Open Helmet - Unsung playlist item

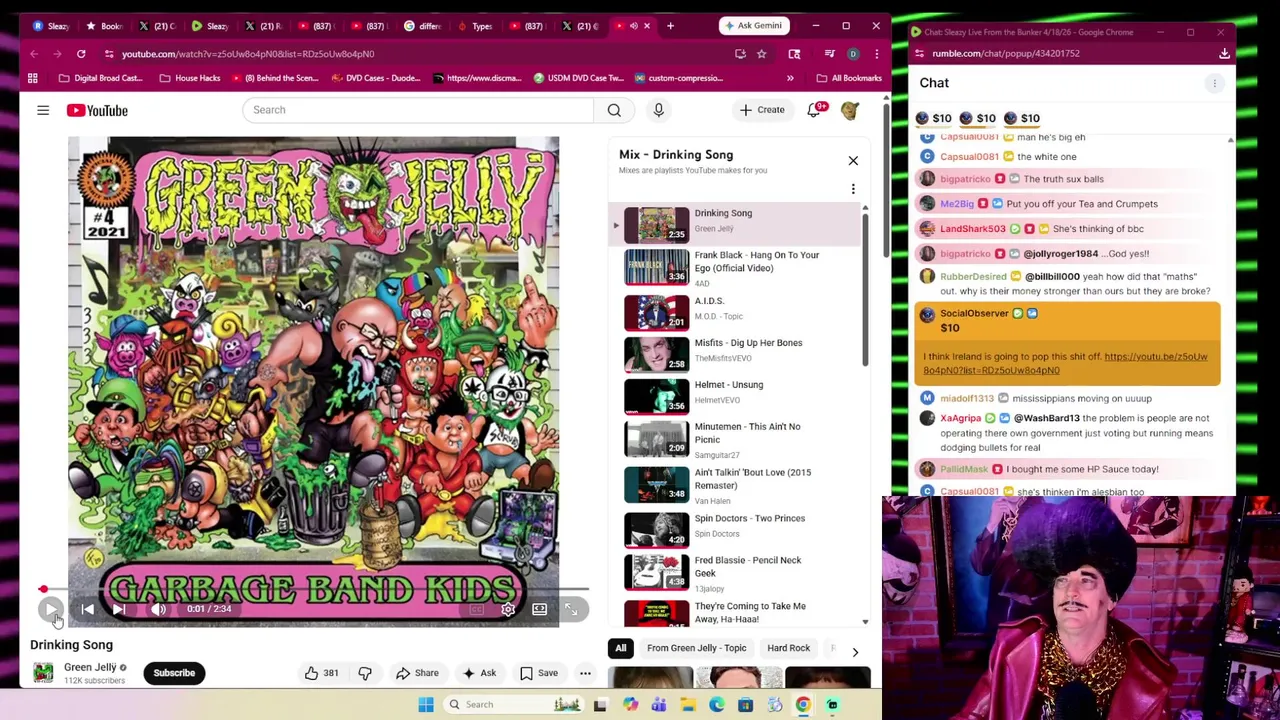[x=737, y=395]
